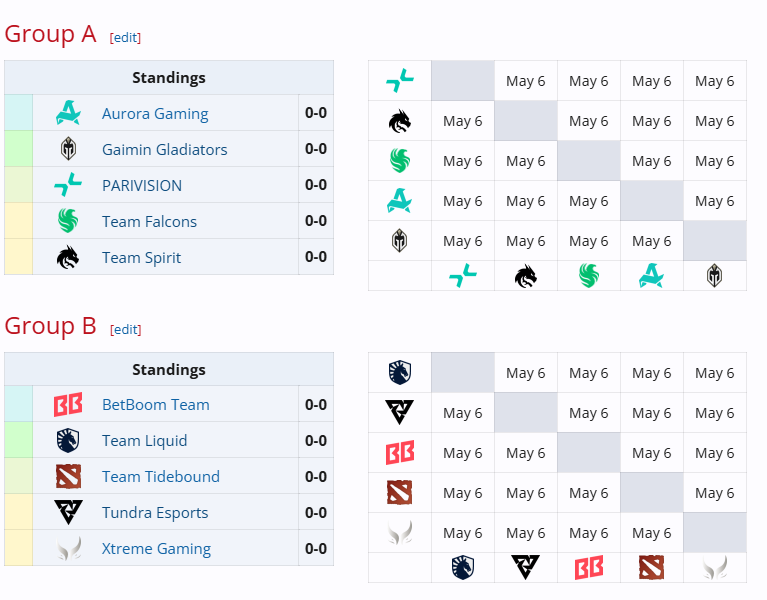Click Team Spirit dragon logo in standings
The width and height of the screenshot is (767, 600).
(x=68, y=257)
